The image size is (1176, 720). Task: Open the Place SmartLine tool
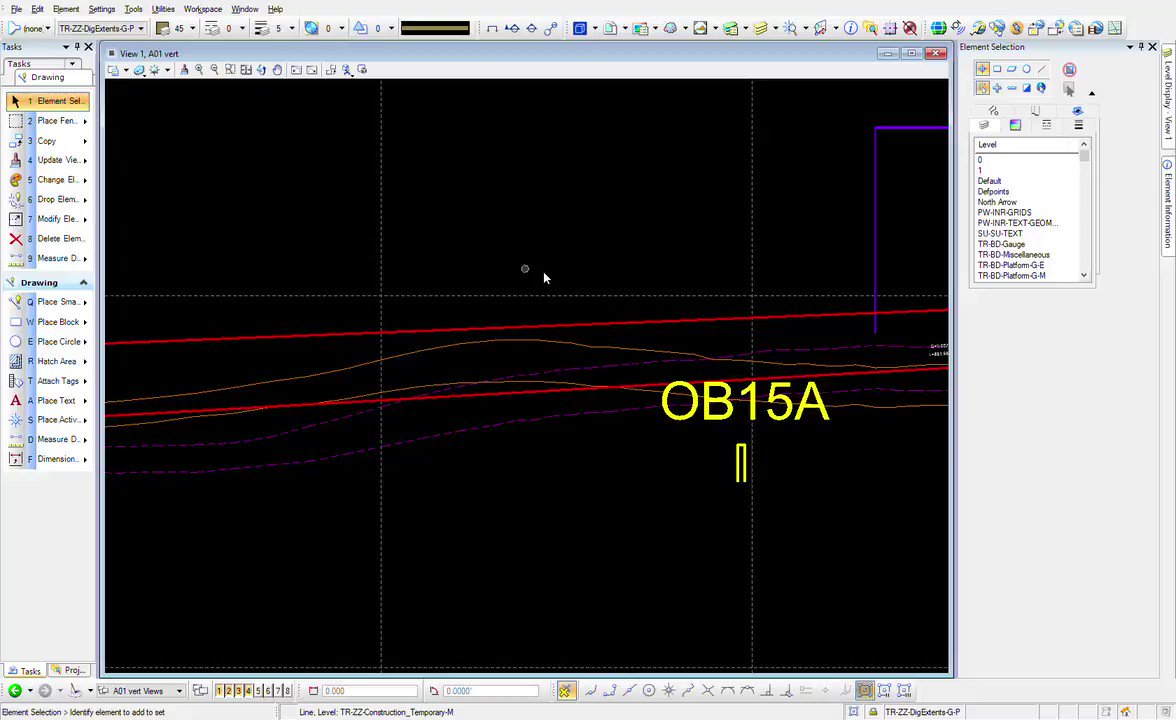tap(48, 302)
